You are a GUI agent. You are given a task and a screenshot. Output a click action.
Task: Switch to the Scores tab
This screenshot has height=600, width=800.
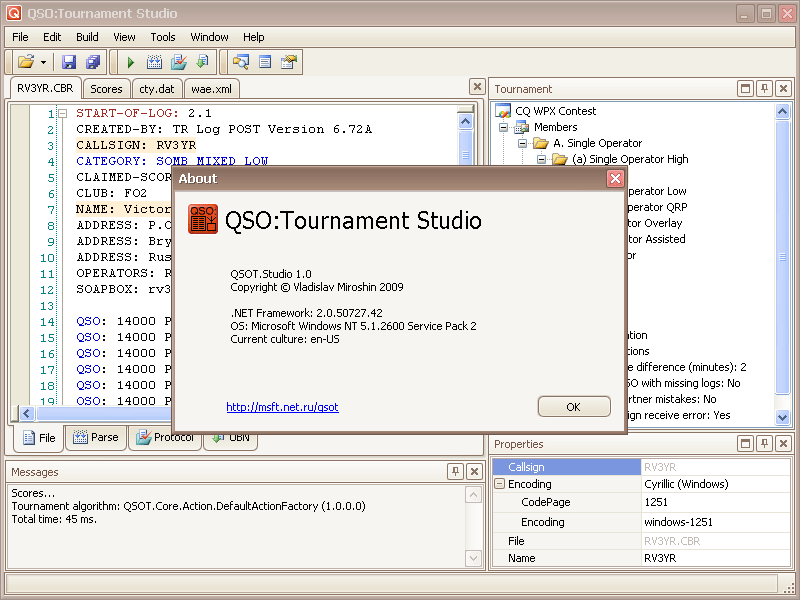[106, 89]
